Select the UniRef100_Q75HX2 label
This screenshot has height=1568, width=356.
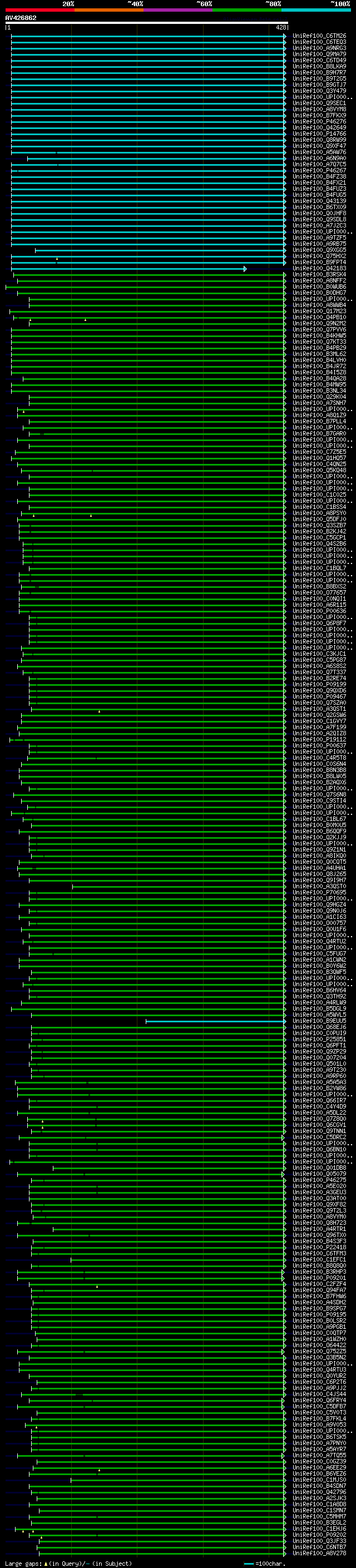(x=319, y=256)
